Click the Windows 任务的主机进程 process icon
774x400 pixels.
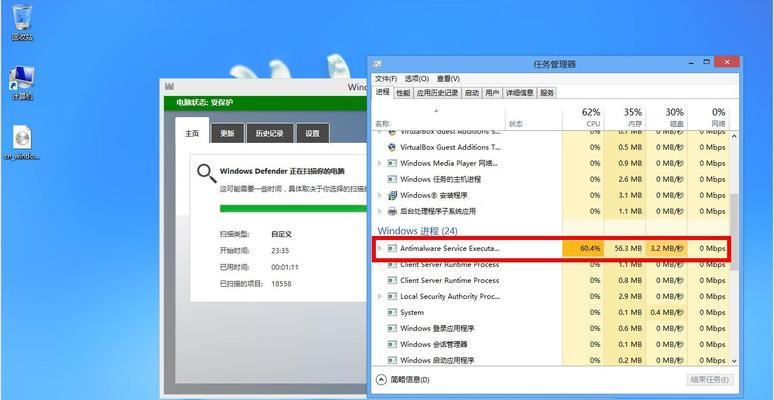pos(392,179)
